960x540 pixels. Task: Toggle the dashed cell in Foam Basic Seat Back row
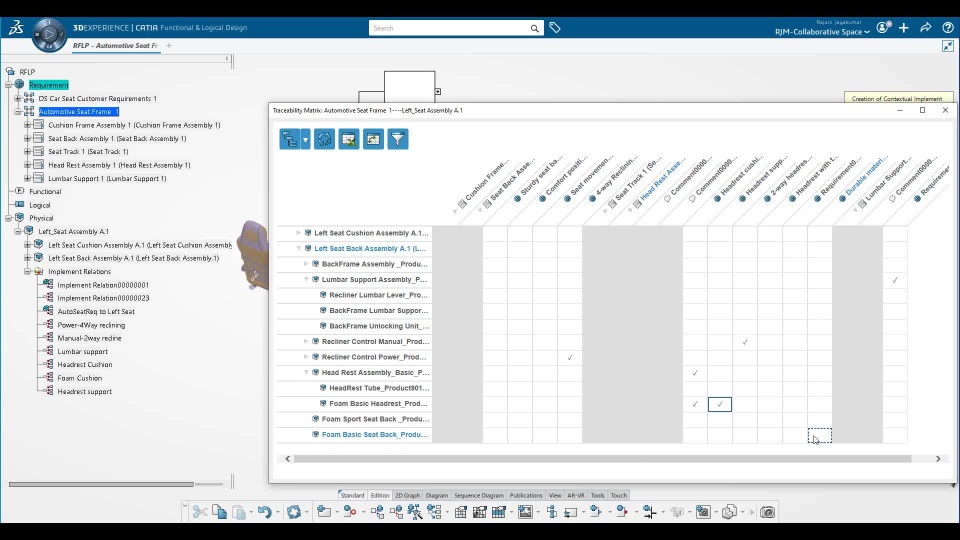(820, 435)
